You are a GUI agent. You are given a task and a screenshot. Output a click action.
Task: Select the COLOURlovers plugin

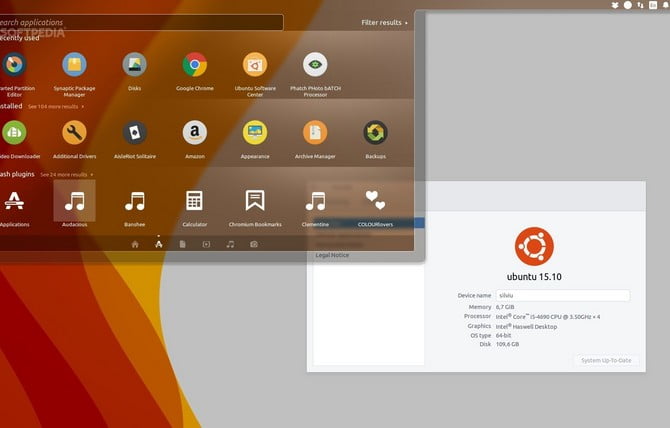point(376,200)
